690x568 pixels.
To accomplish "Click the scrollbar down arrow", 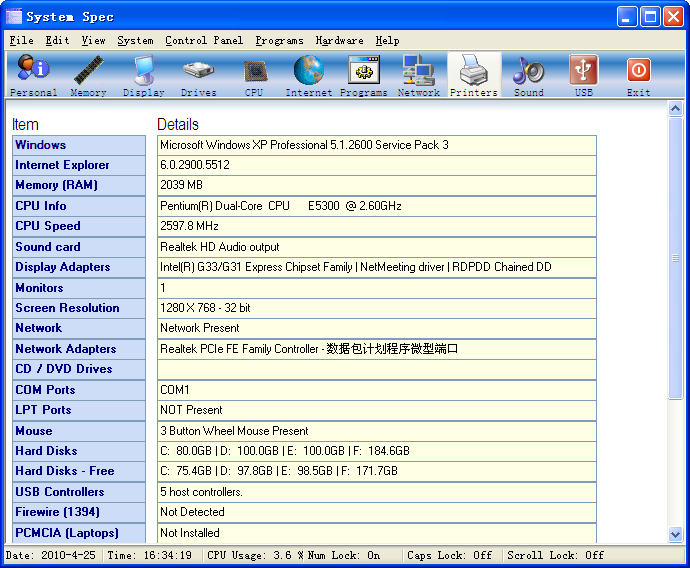I will [675, 535].
